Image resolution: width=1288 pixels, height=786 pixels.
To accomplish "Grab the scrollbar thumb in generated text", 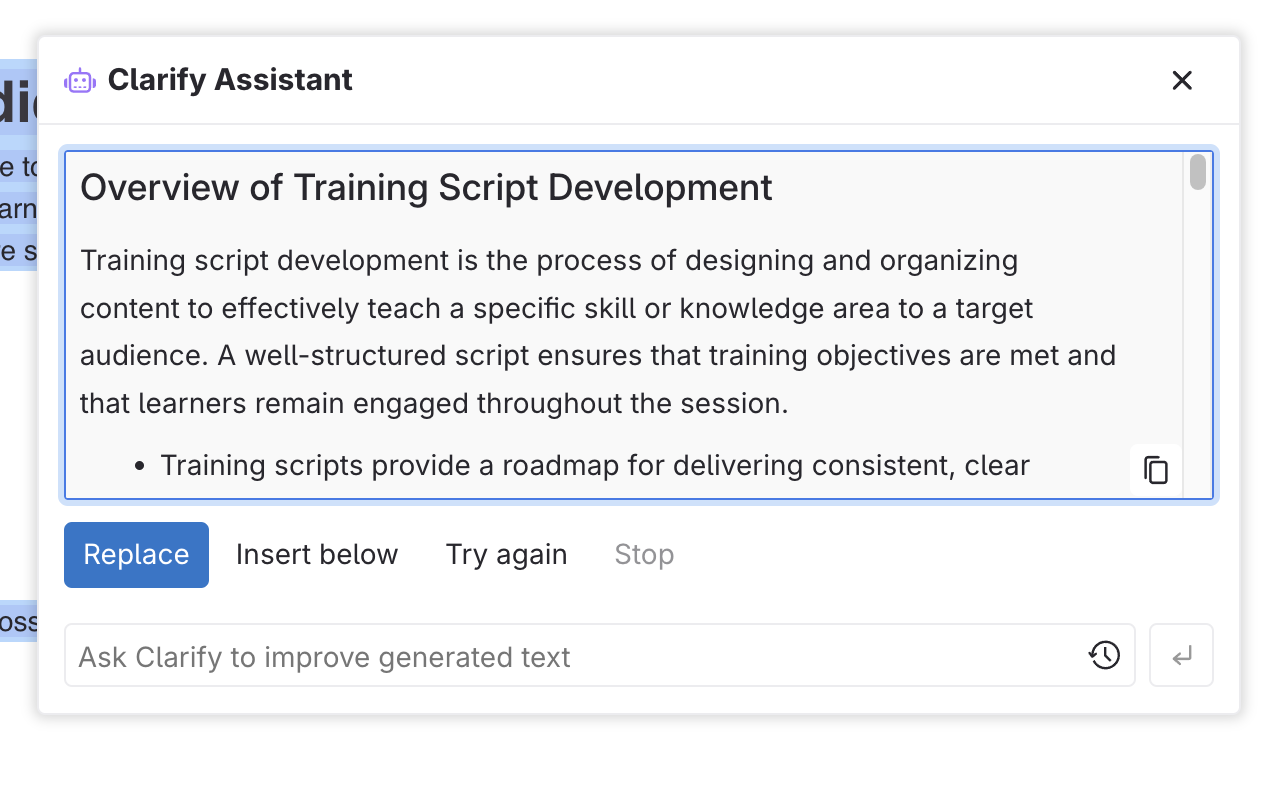I will tap(1197, 172).
